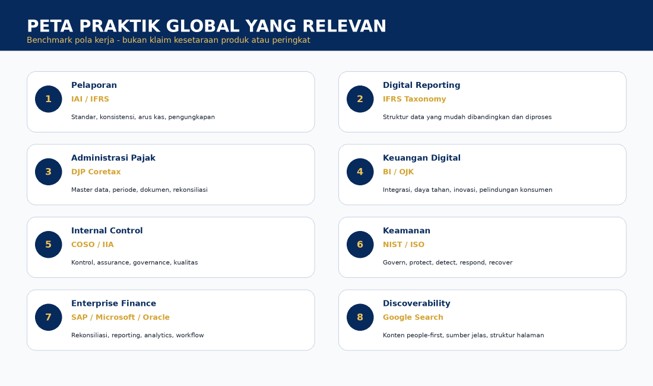
Task: Click the number 1 circle badge
Action: (48, 99)
